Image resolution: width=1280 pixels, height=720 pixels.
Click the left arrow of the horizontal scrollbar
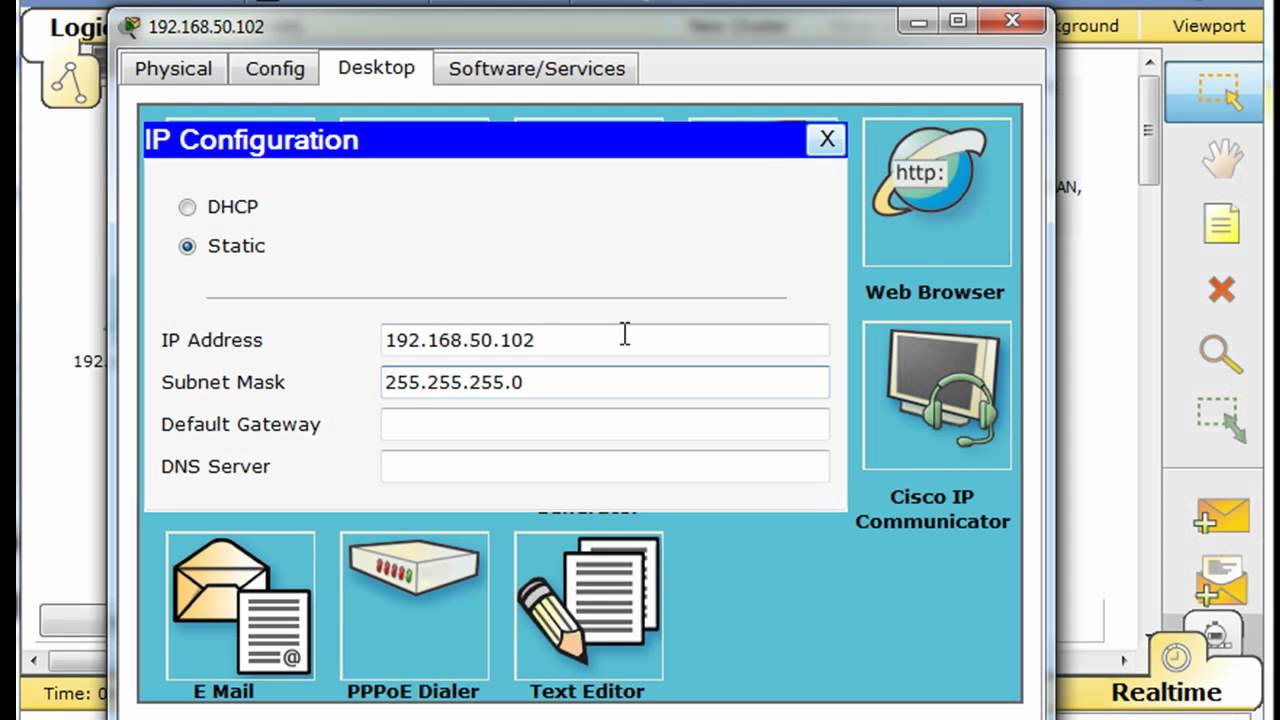(35, 661)
